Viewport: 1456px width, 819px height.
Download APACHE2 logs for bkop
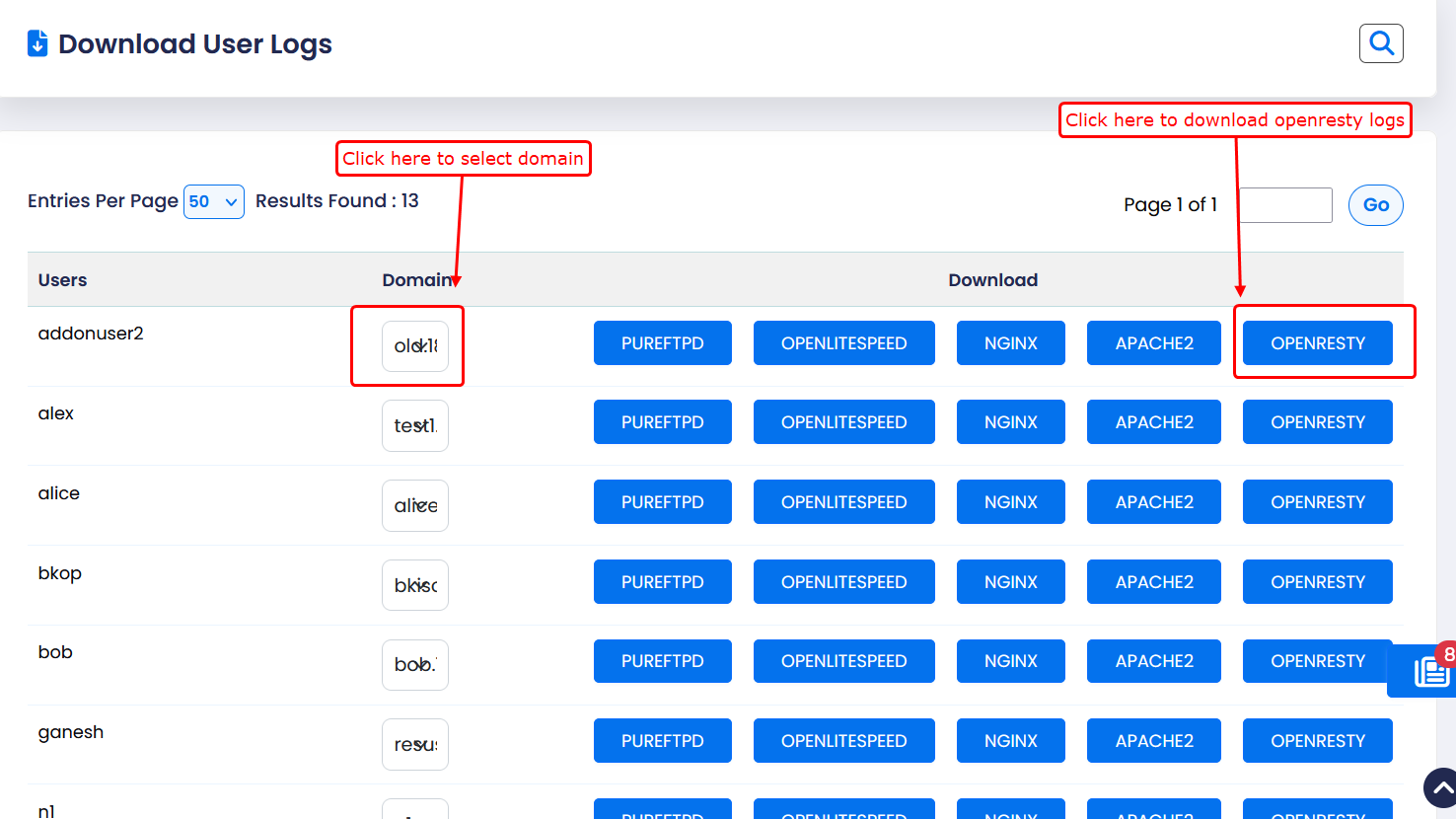[x=1153, y=582]
